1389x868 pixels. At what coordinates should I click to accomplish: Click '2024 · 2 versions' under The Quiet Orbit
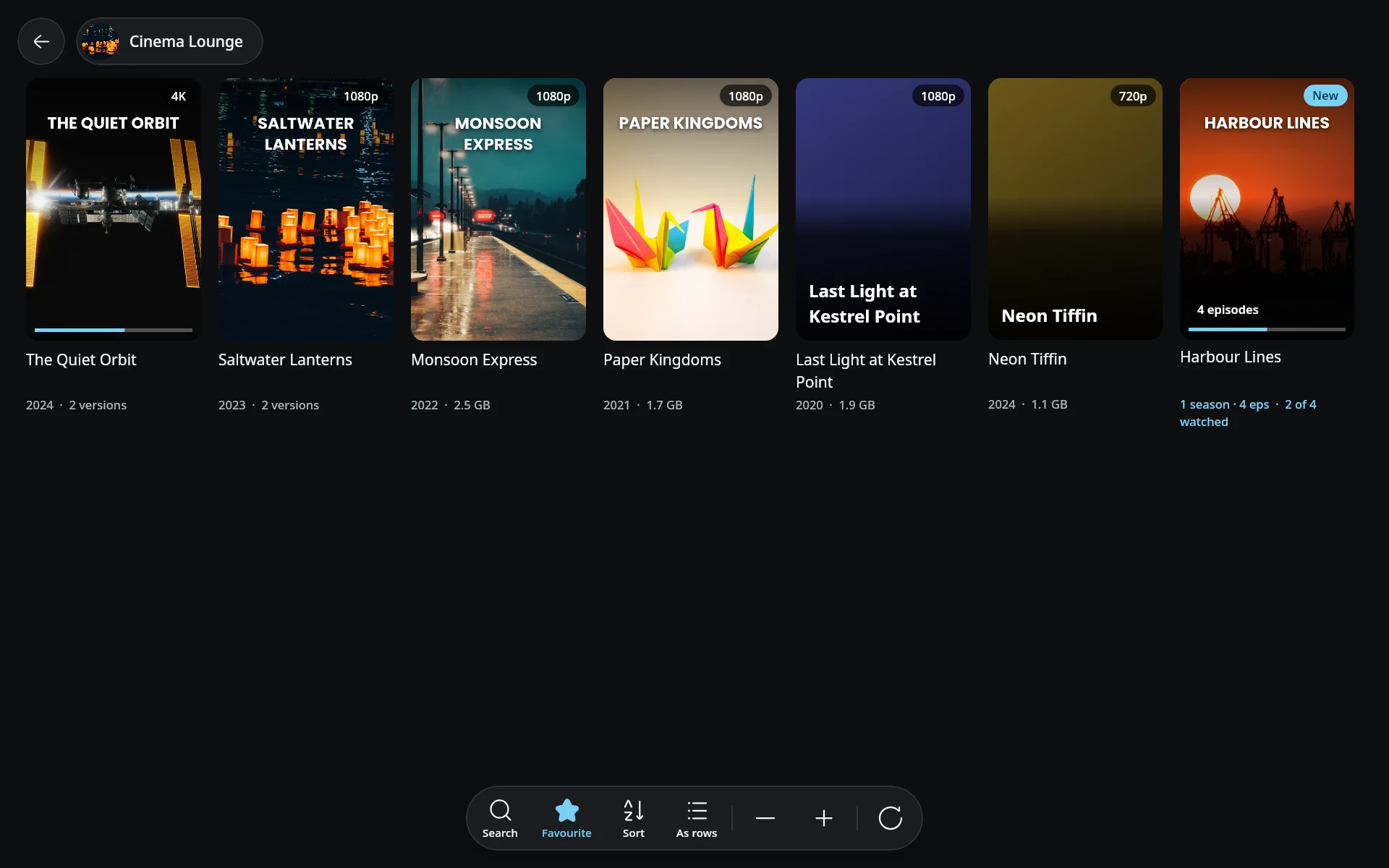tap(76, 405)
